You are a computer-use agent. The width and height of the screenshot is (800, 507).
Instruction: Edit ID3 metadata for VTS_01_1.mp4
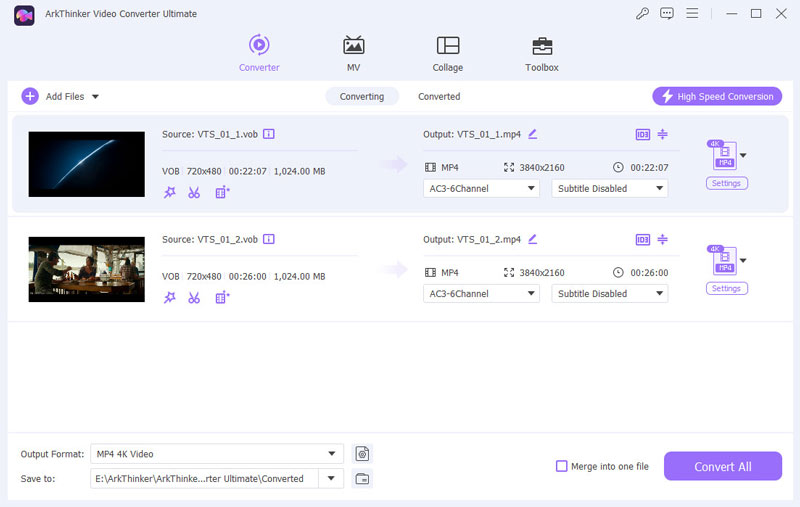point(643,135)
